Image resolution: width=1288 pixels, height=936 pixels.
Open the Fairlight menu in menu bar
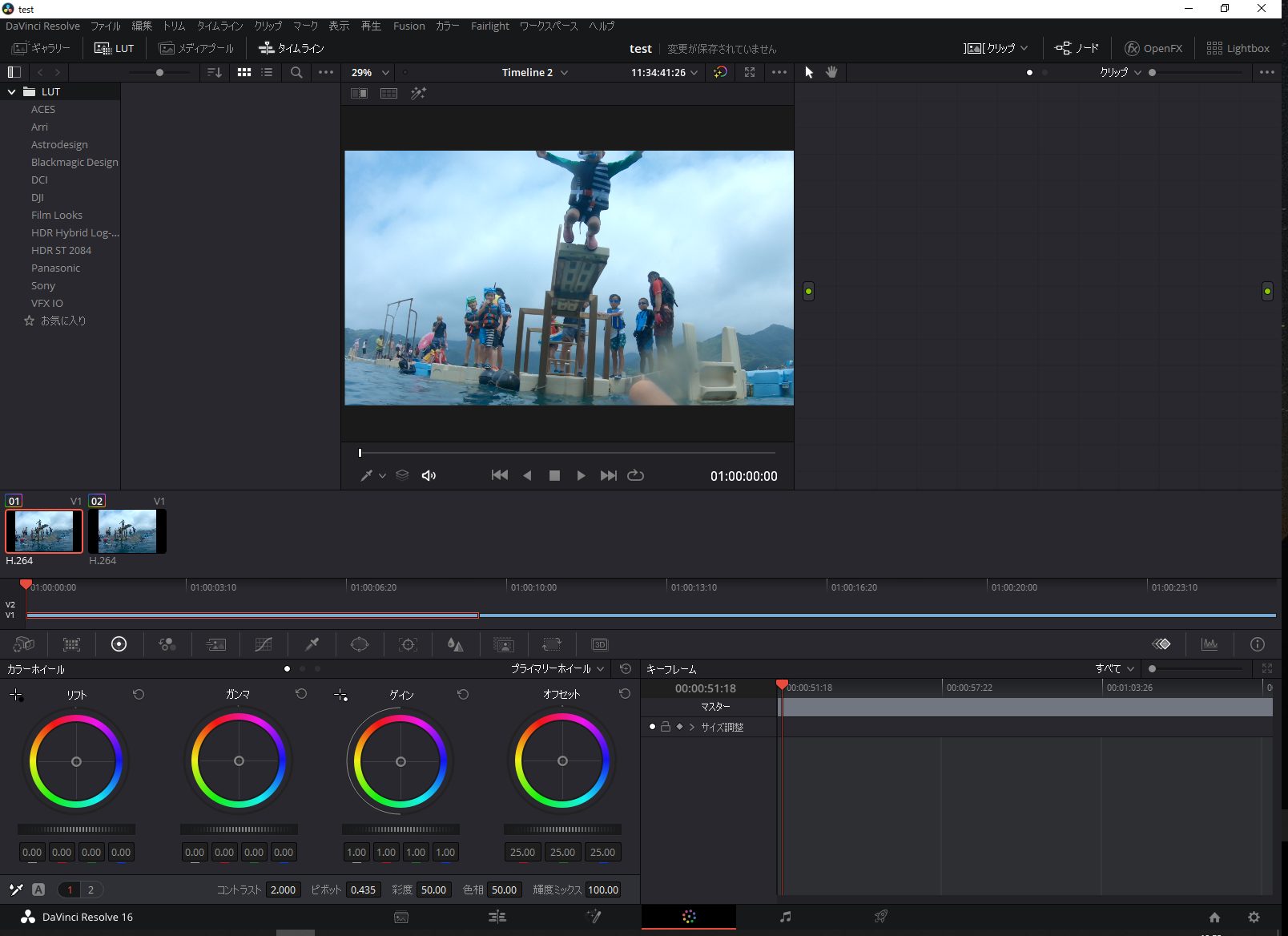pyautogui.click(x=489, y=26)
